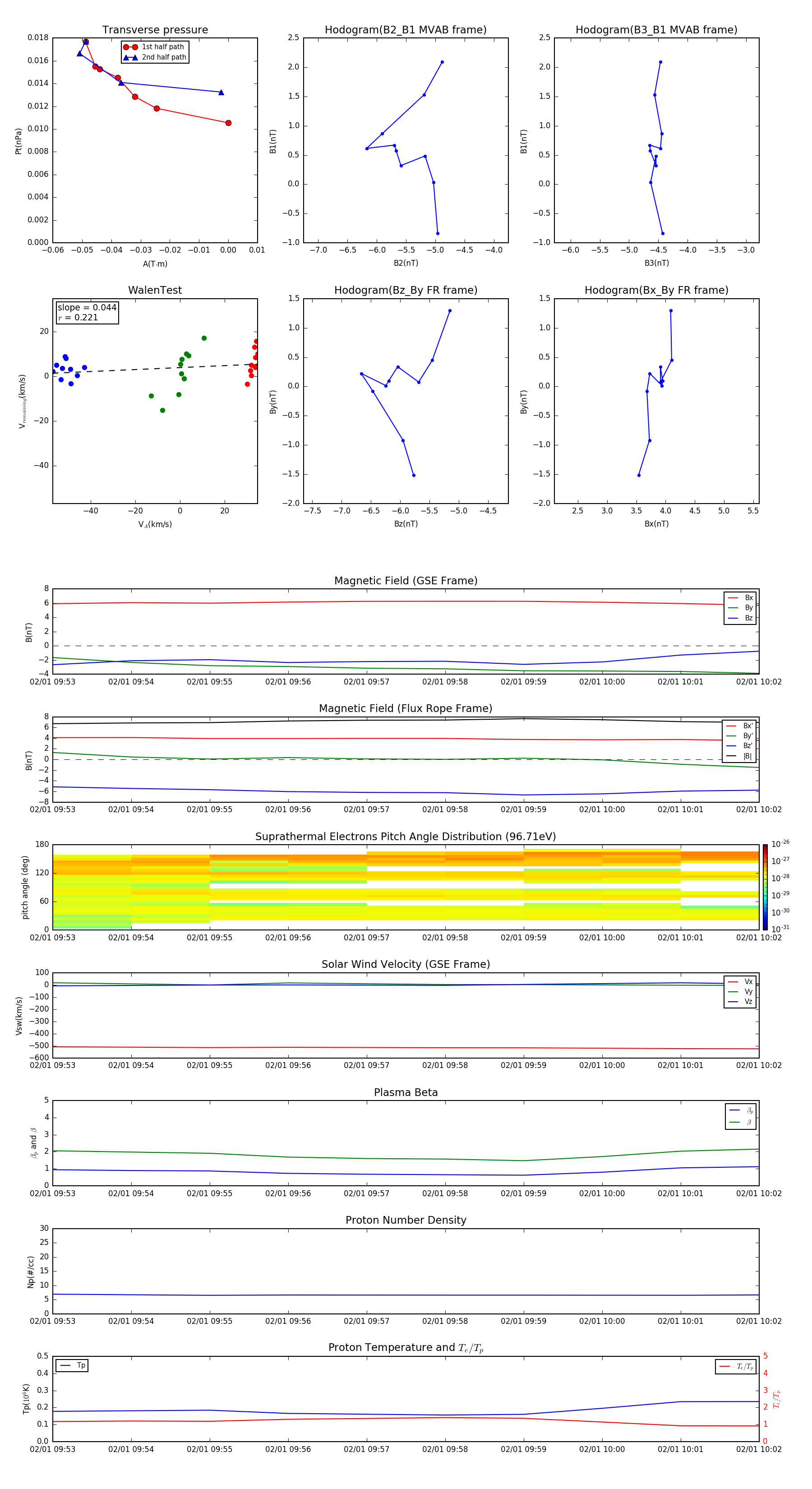Click the "Magnetic Field (Flux Rope Frame)" title

[x=406, y=709]
